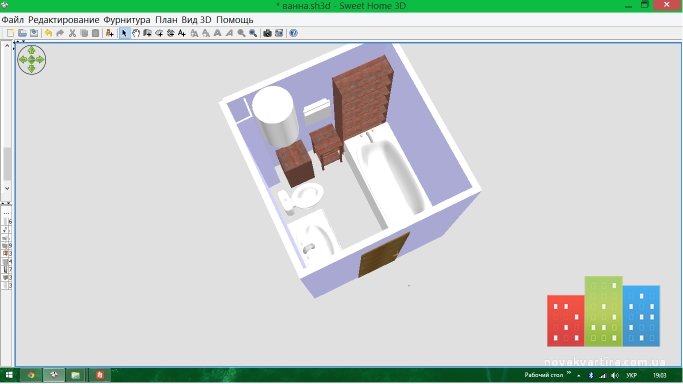Create a 3D video
This screenshot has width=683, height=384.
279,33
